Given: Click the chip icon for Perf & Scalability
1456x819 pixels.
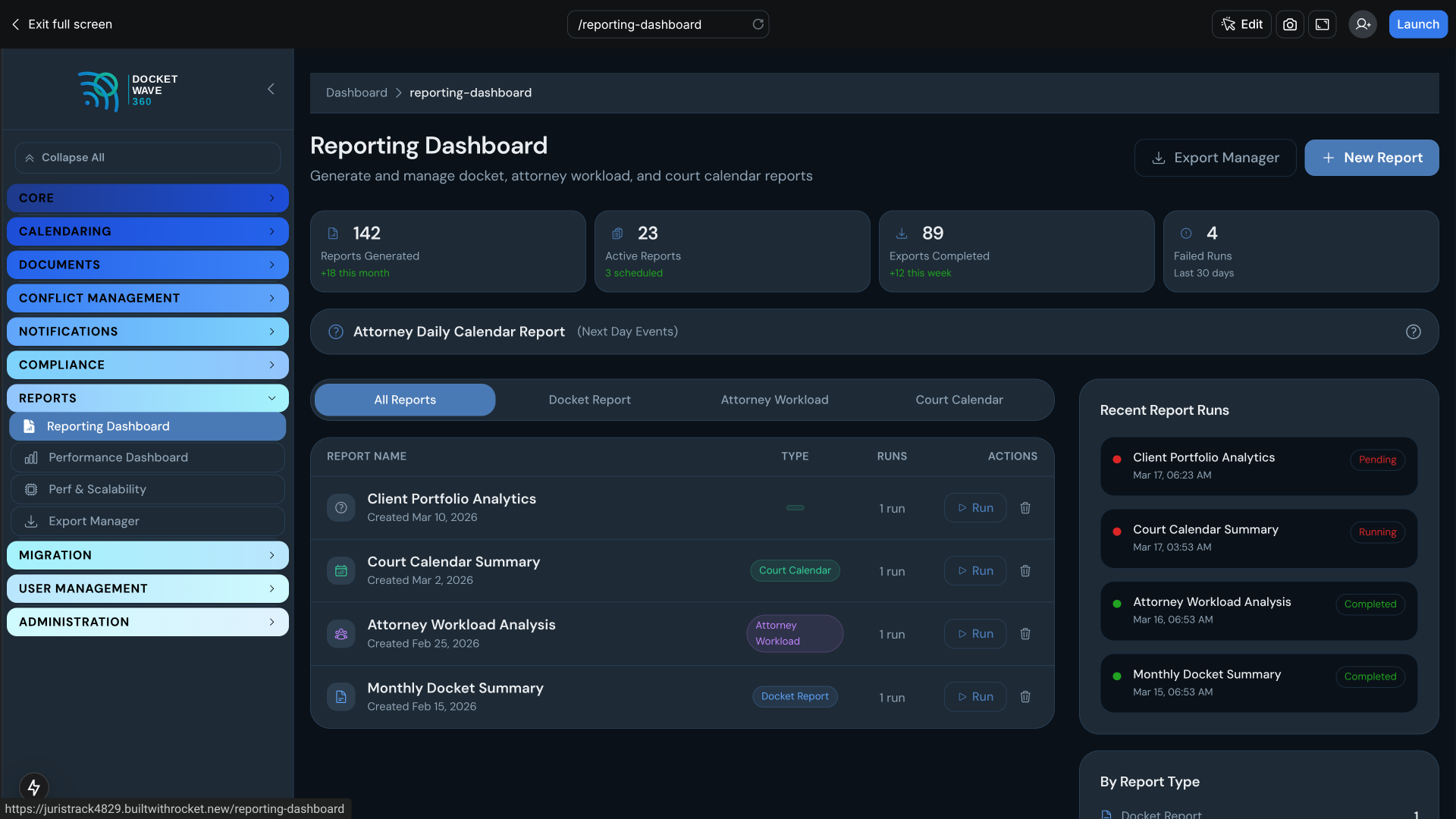Looking at the screenshot, I should click(x=31, y=490).
